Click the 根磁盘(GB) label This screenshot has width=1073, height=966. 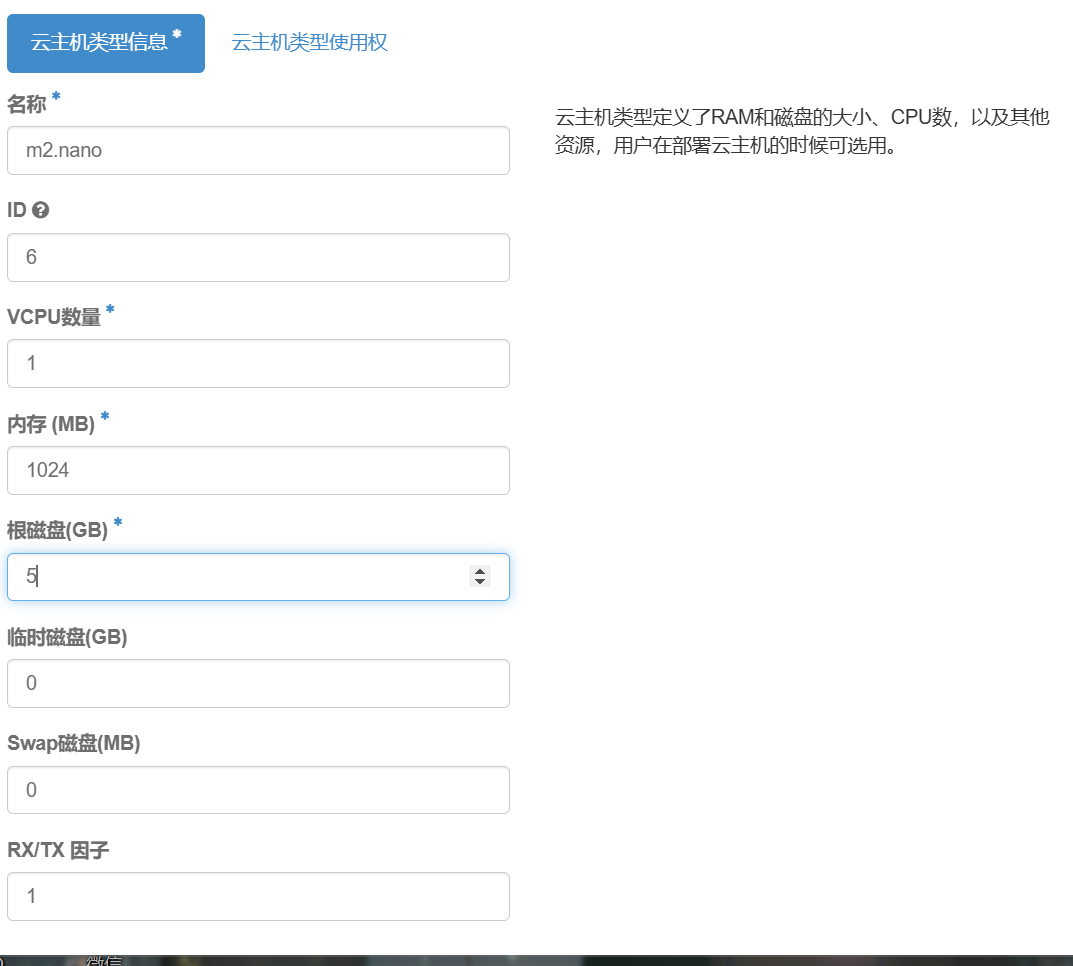pyautogui.click(x=57, y=530)
